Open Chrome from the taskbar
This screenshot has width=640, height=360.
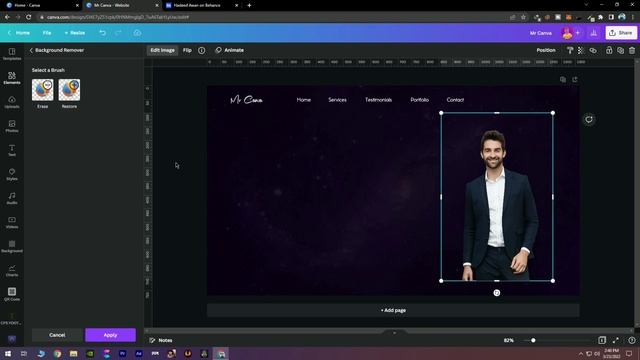pyautogui.click(x=57, y=353)
